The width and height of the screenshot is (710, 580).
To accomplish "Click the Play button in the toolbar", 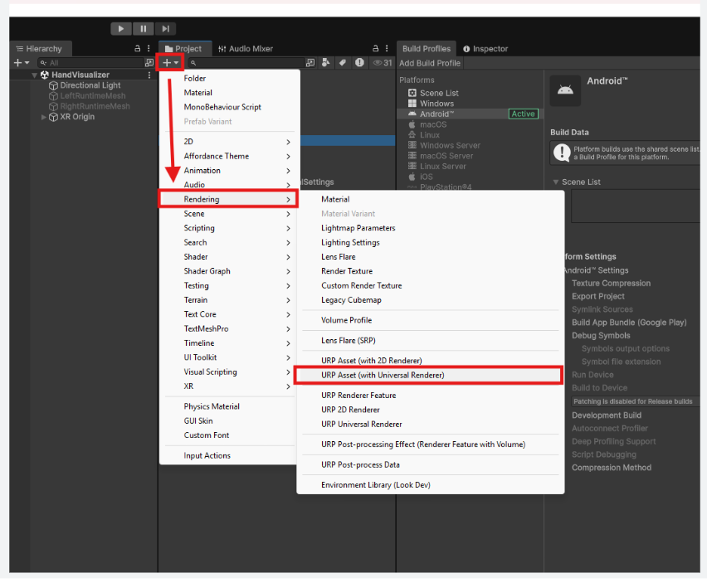I will point(121,29).
